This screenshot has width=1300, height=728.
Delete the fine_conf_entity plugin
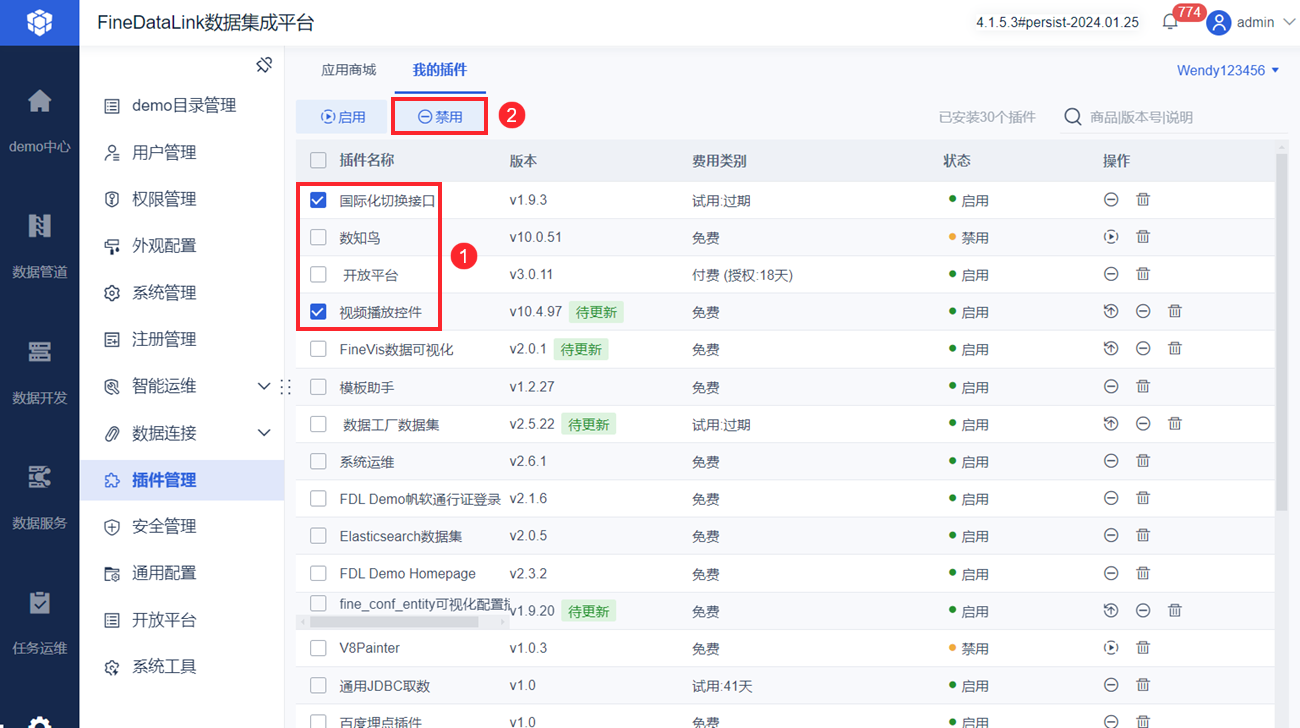[1175, 610]
